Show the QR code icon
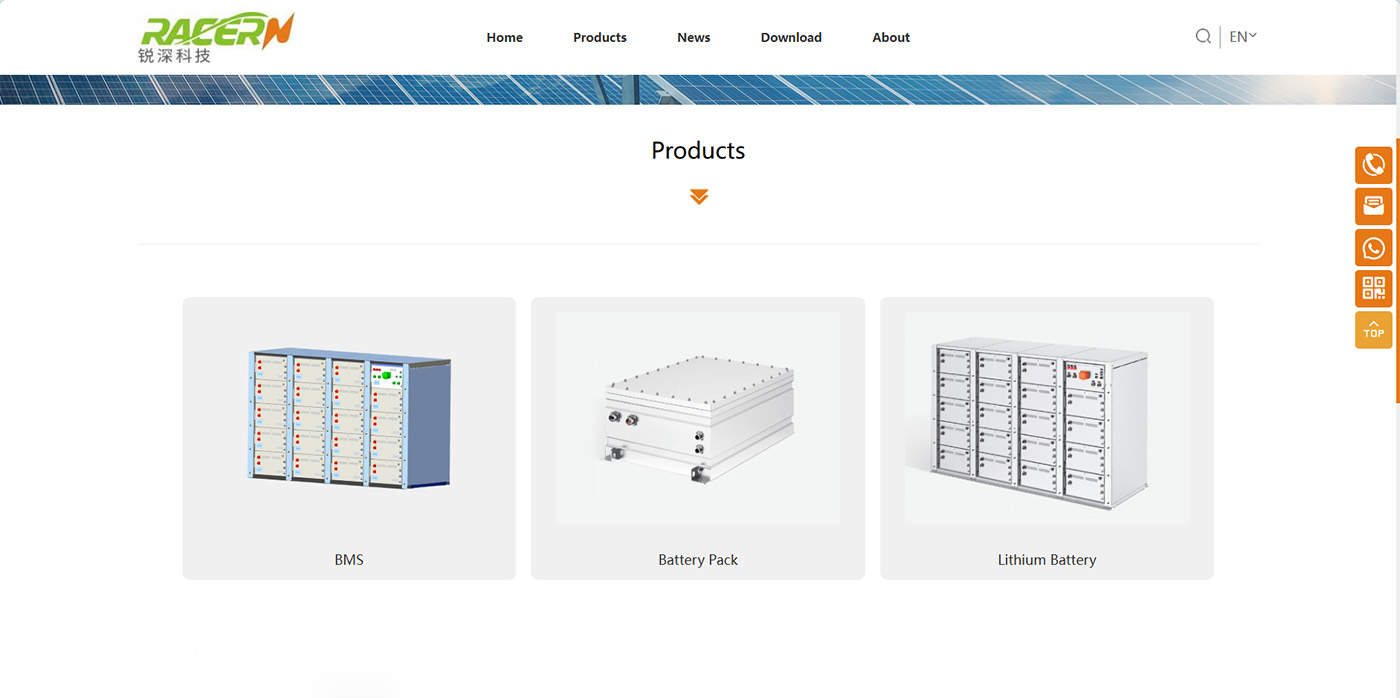 point(1373,289)
